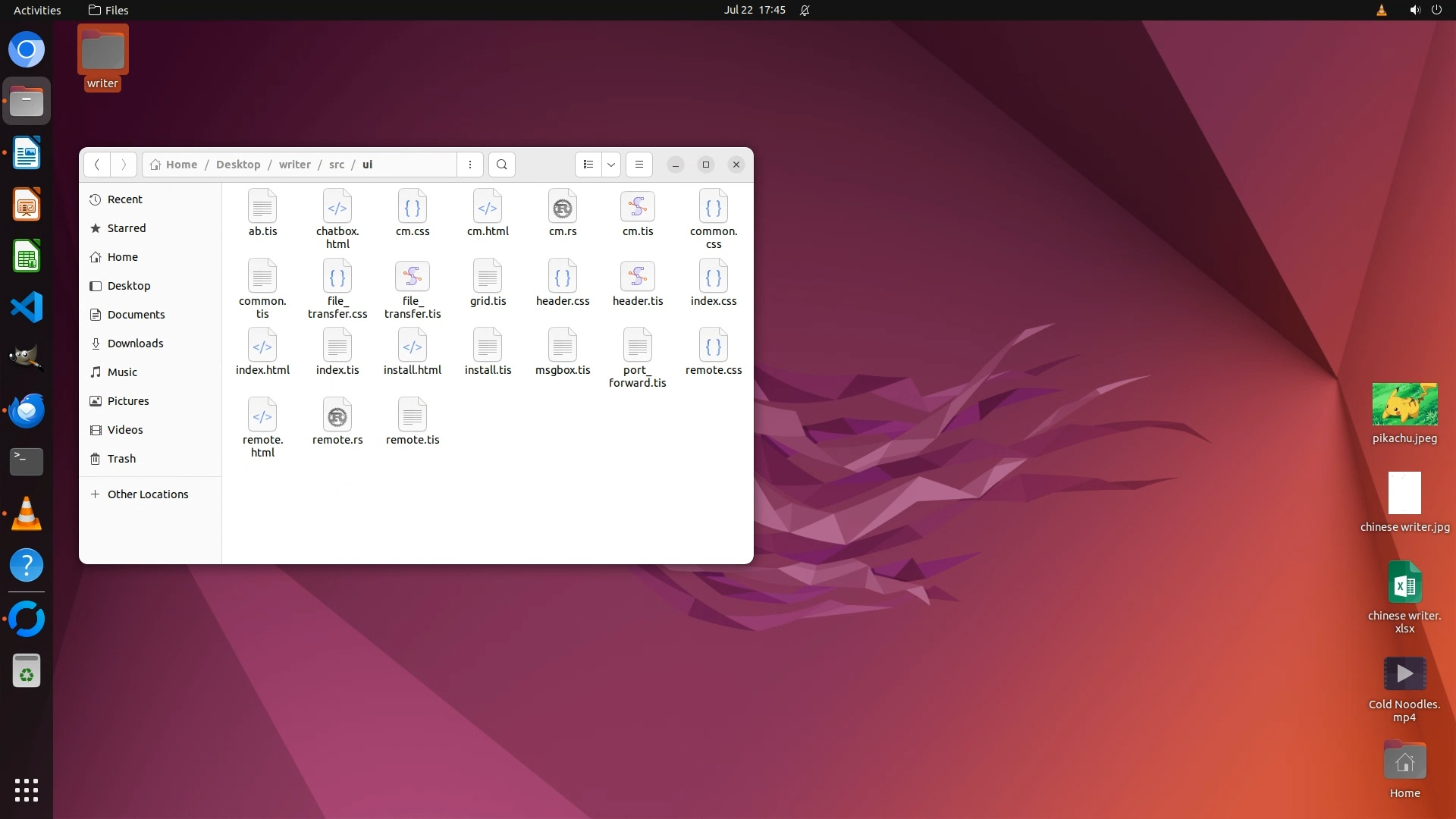The image size is (1456, 819).
Task: Click Other Locations in sidebar
Action: 148,494
